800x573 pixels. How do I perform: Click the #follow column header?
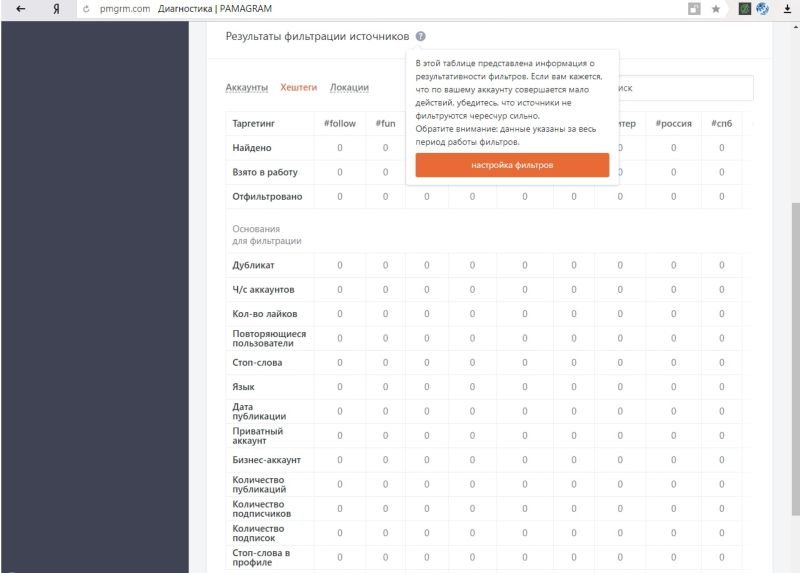coord(340,123)
